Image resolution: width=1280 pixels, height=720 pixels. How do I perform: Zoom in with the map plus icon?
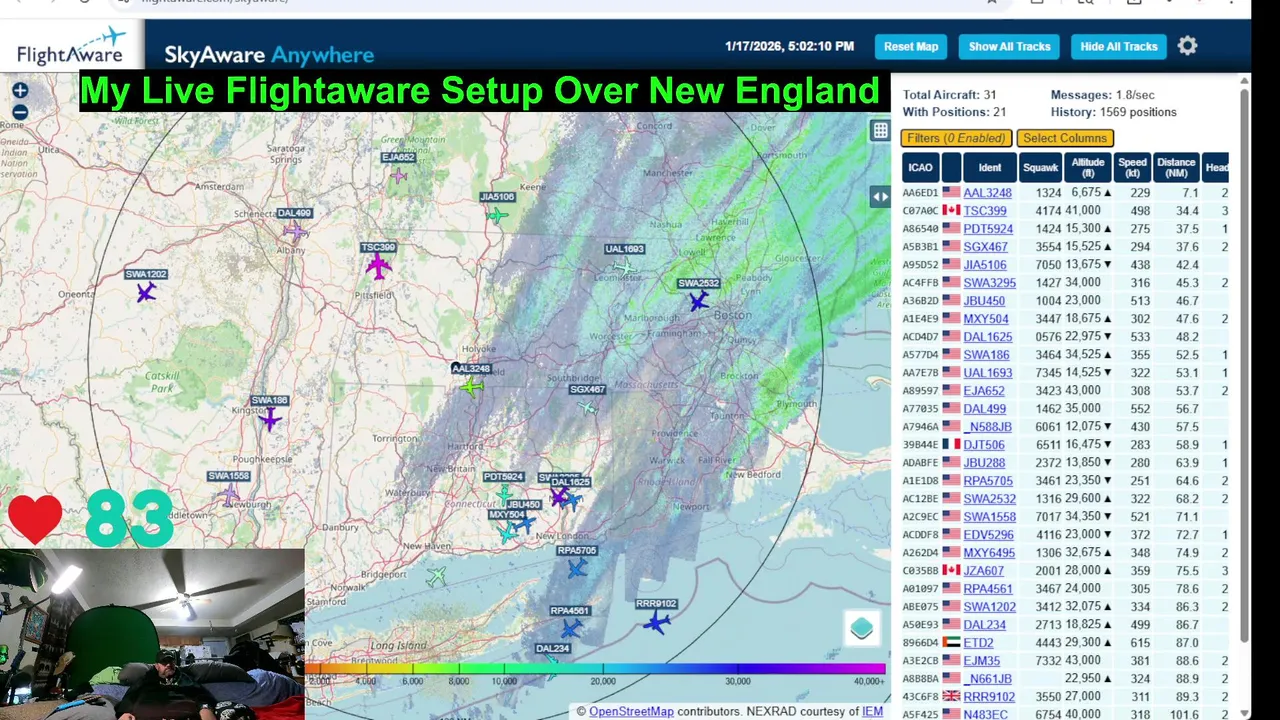[x=20, y=91]
